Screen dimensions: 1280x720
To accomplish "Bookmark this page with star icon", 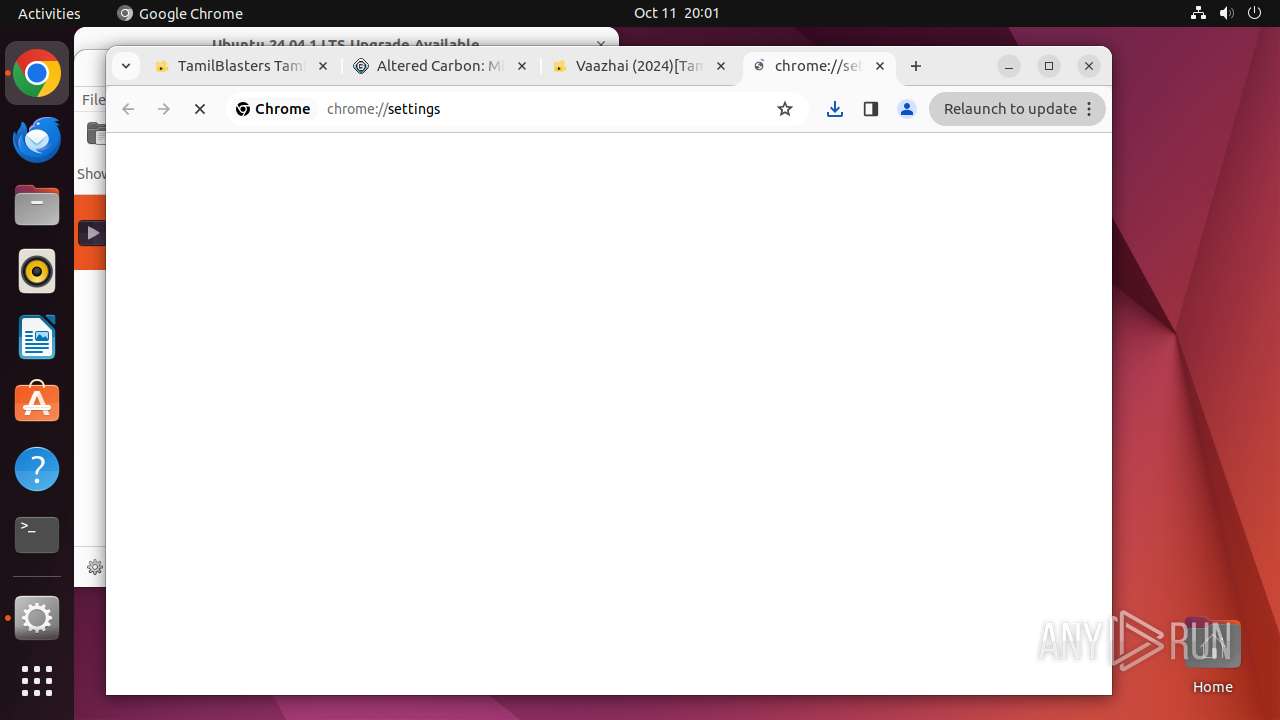I will [x=785, y=109].
